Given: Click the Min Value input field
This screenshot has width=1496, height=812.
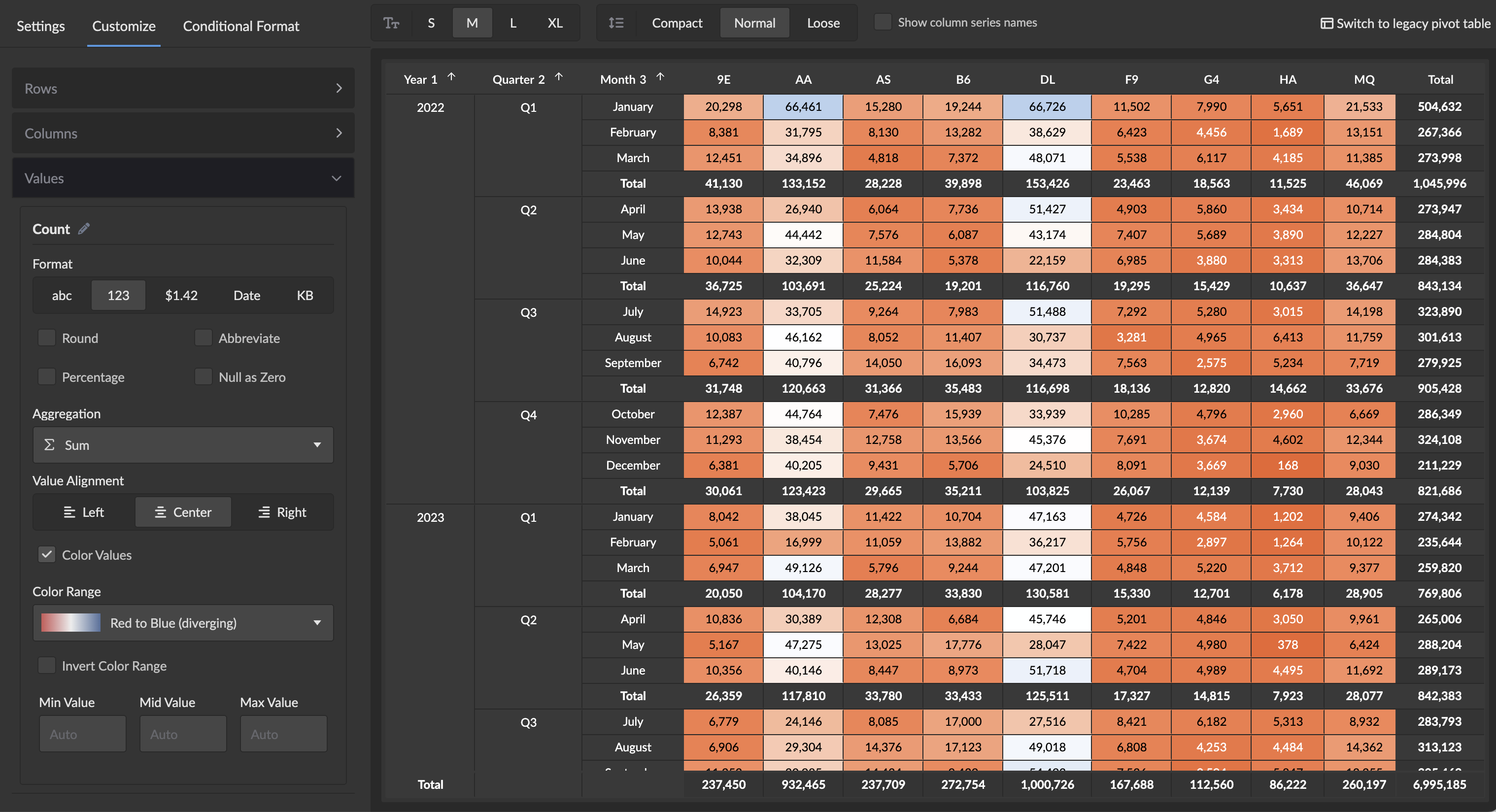Looking at the screenshot, I should pos(82,734).
